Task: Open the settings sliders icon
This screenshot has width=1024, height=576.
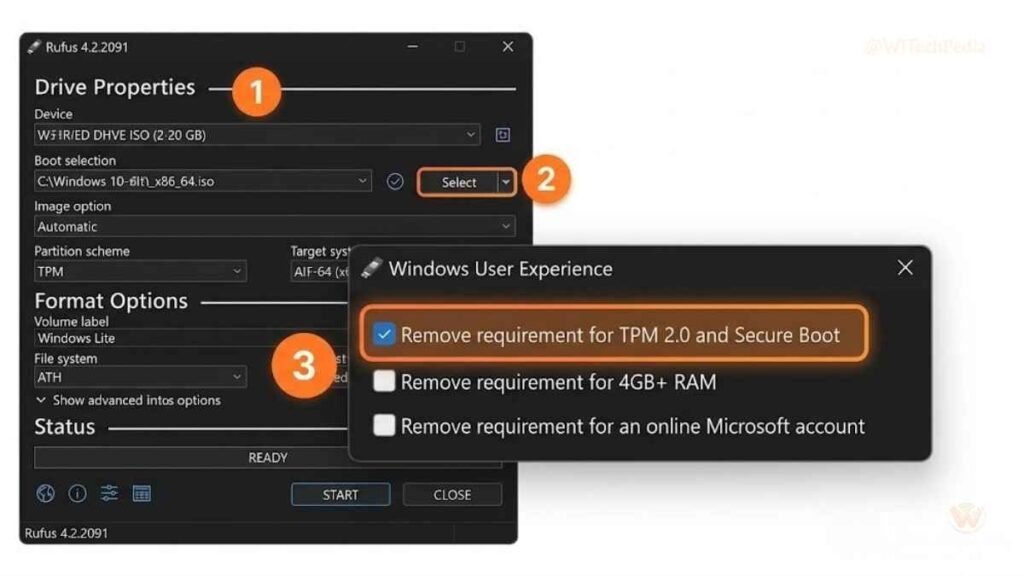Action: click(x=109, y=494)
